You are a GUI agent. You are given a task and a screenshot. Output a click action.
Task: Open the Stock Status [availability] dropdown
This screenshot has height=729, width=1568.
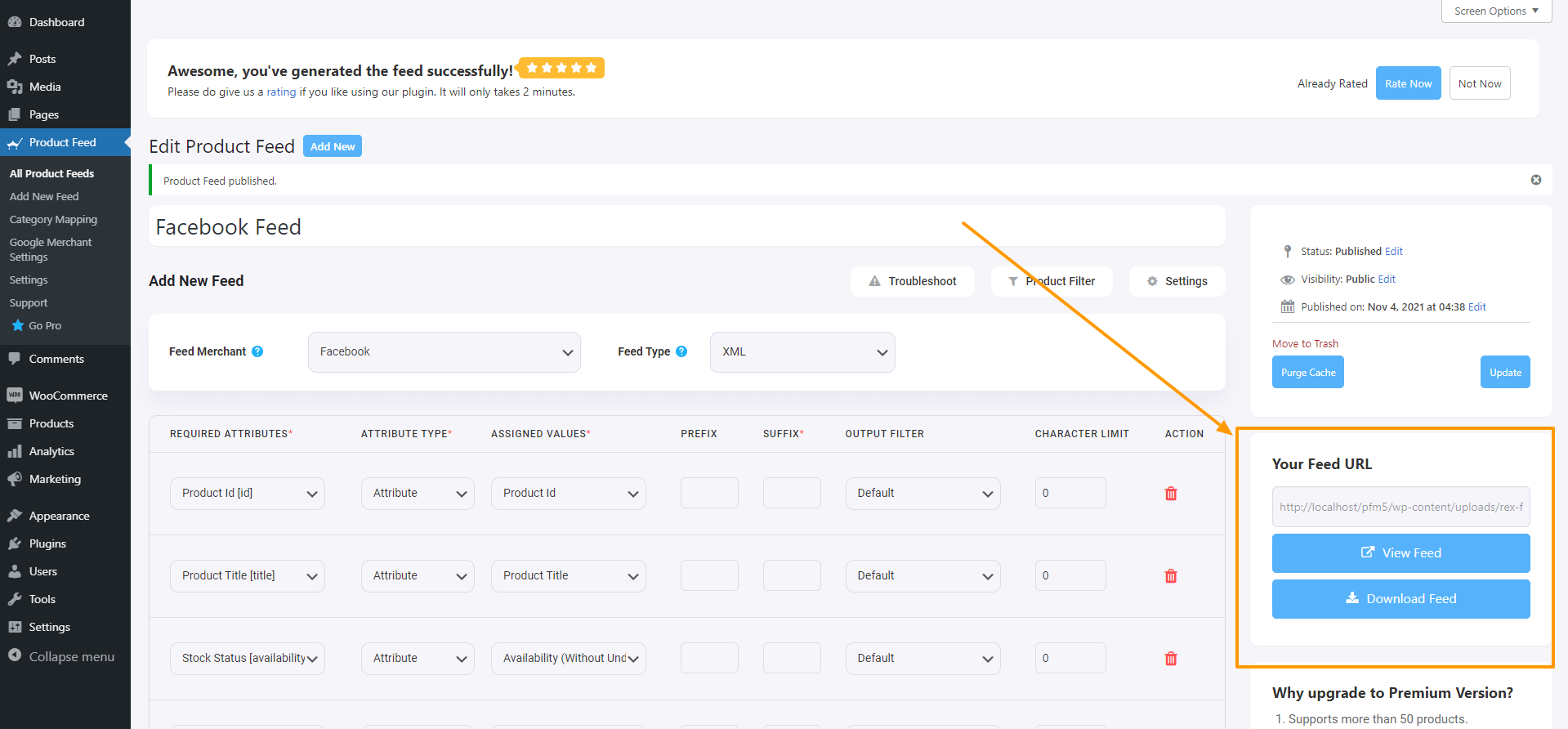(x=248, y=659)
